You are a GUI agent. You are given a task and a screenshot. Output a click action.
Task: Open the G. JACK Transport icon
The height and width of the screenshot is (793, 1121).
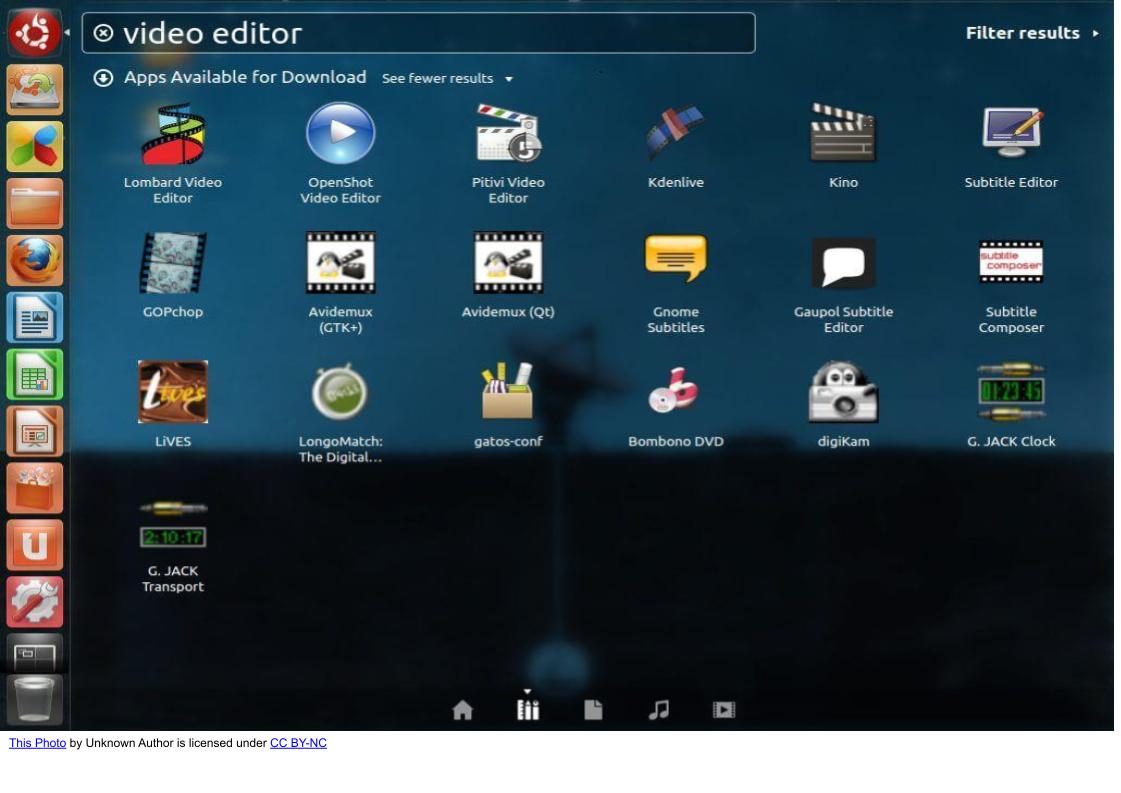(x=173, y=526)
